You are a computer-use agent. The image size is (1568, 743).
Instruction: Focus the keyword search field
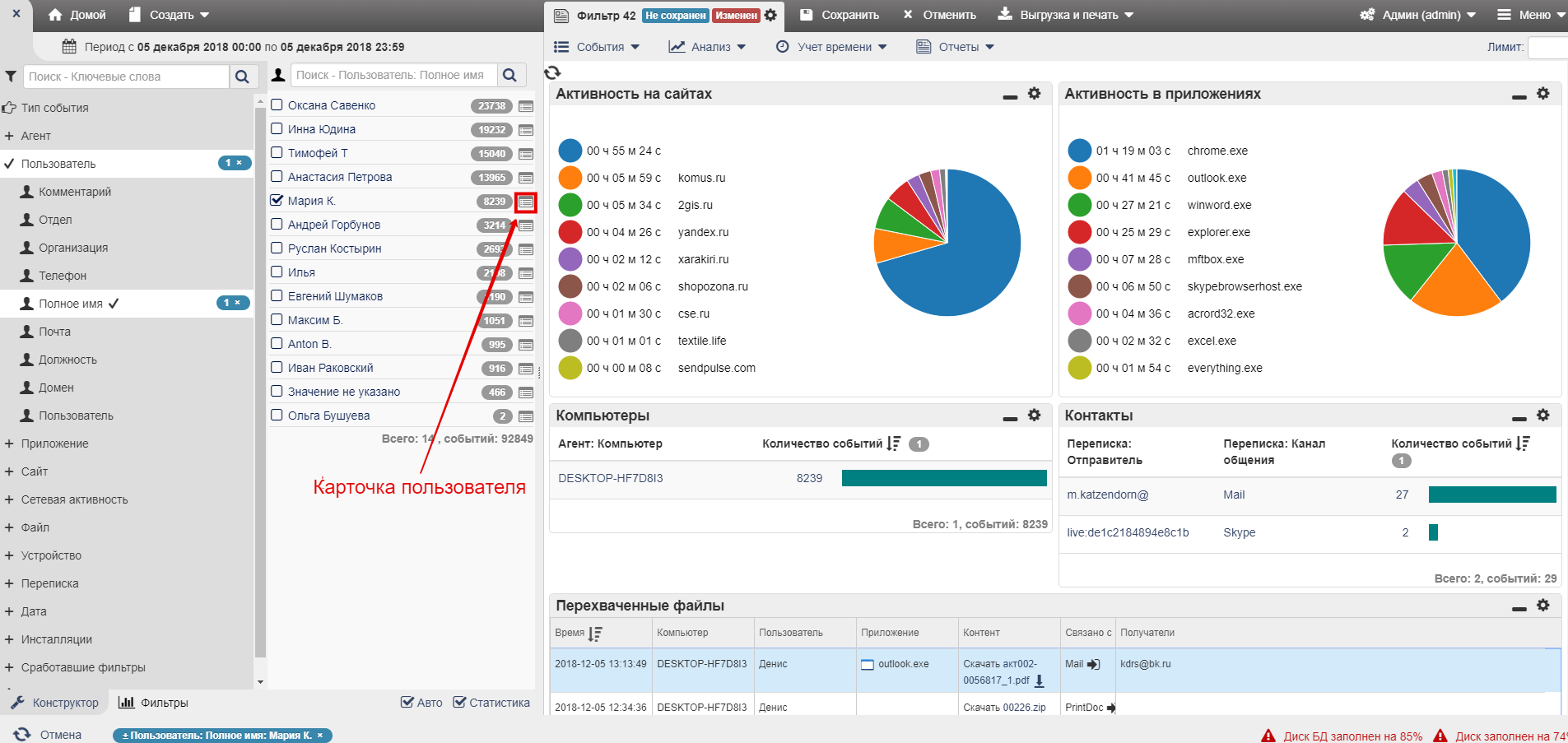click(126, 77)
